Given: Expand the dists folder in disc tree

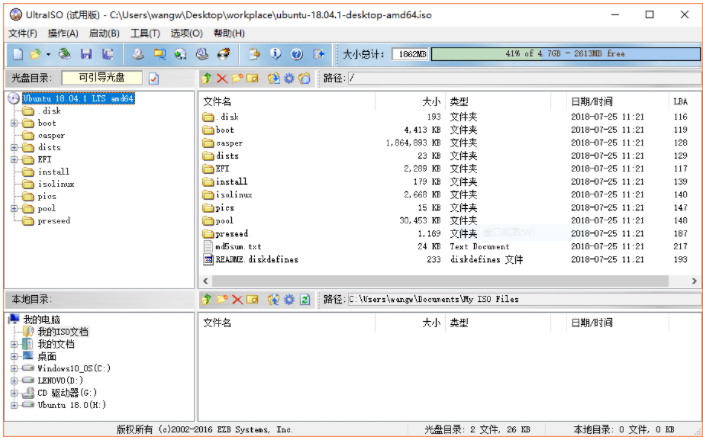Looking at the screenshot, I should coord(14,148).
